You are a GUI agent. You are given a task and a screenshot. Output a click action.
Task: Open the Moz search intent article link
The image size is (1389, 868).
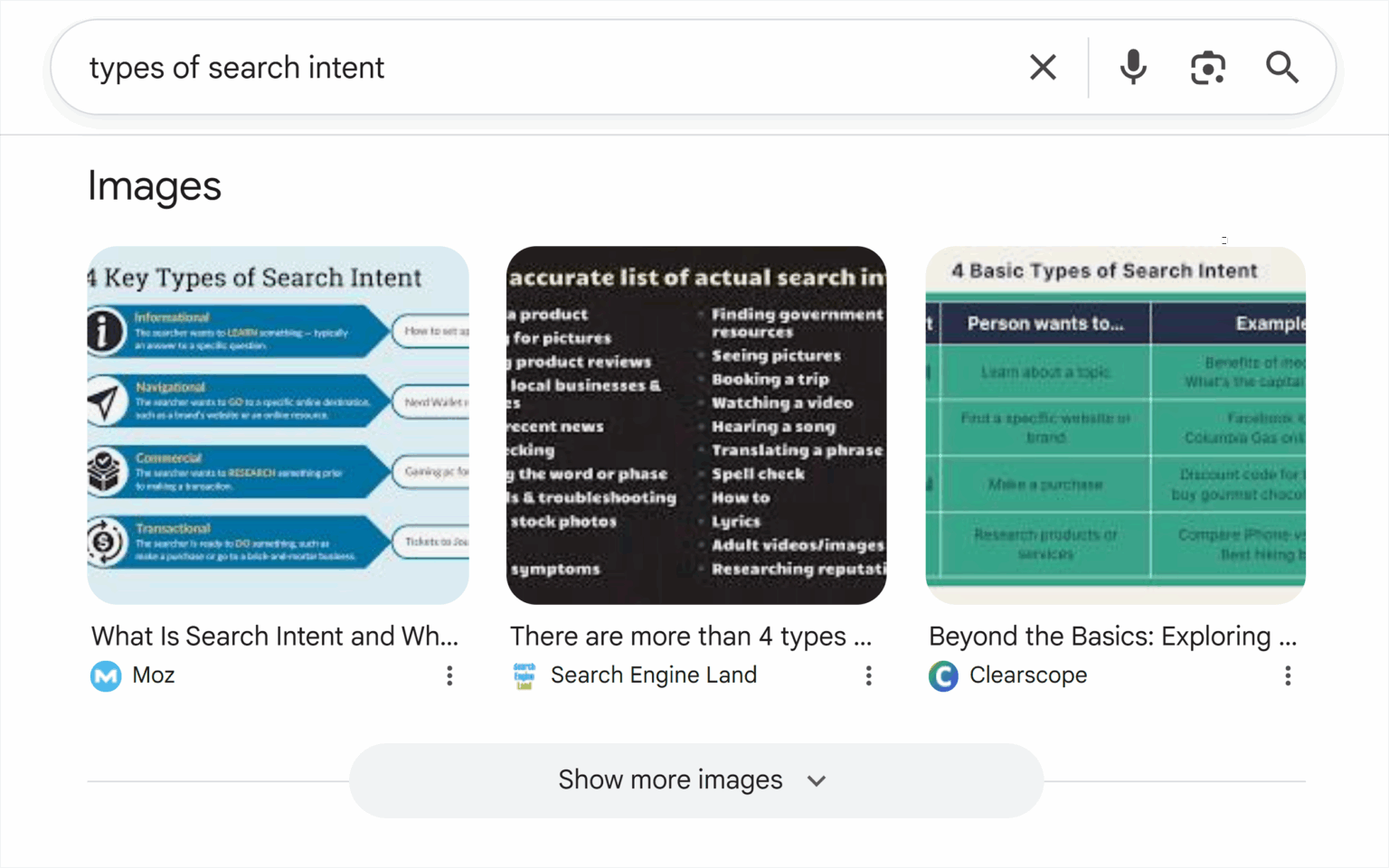275,636
